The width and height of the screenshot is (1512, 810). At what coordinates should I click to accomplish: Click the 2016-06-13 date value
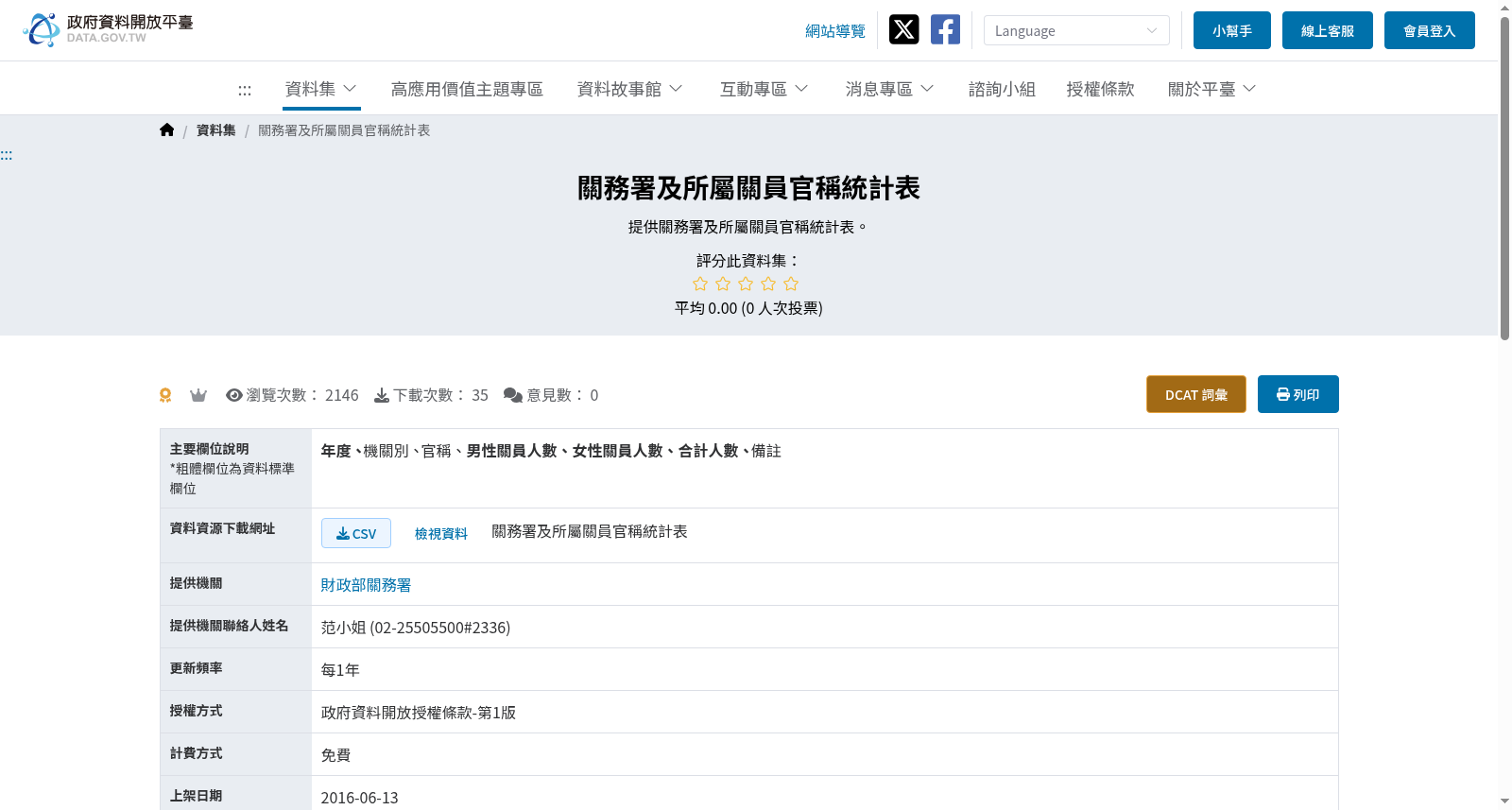pos(360,798)
